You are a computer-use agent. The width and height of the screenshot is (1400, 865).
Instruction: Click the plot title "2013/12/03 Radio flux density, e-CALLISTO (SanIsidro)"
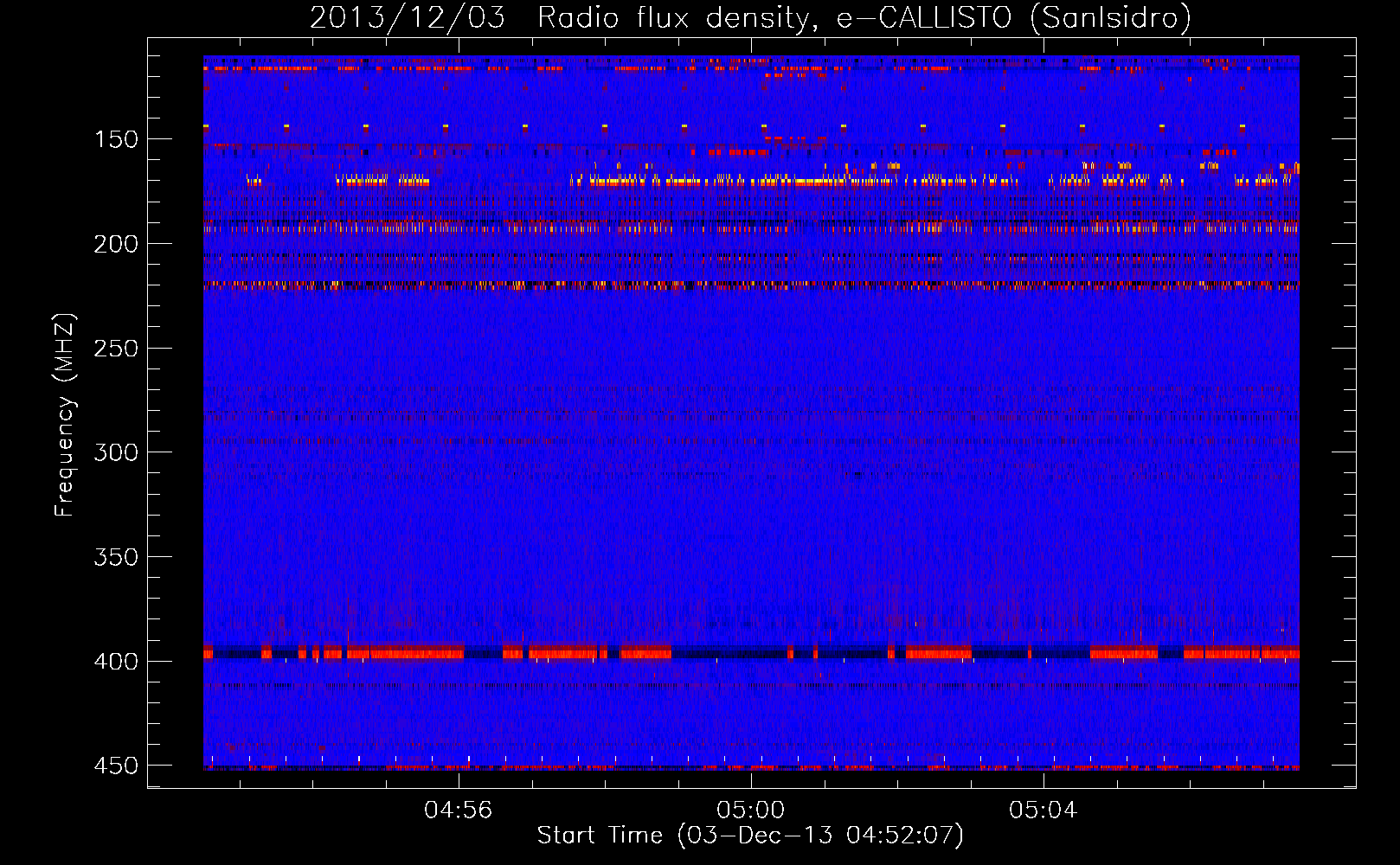pyautogui.click(x=750, y=17)
